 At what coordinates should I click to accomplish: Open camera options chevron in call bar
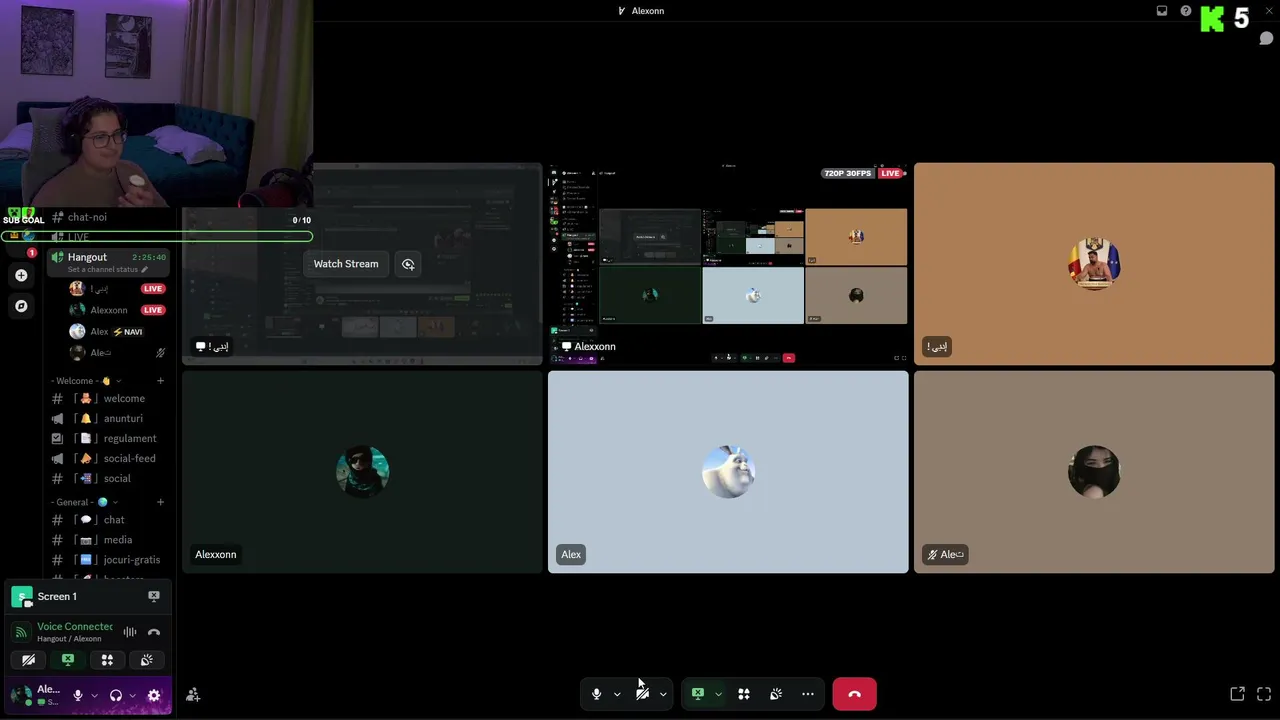click(663, 694)
